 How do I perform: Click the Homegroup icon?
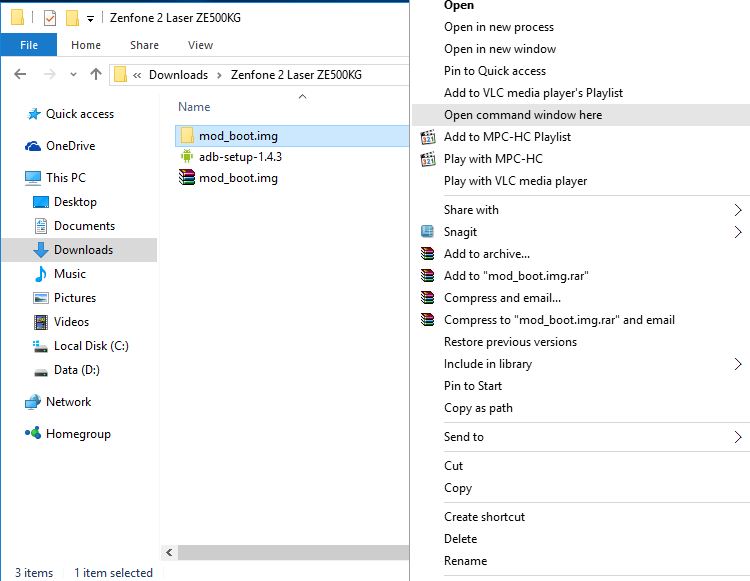point(33,433)
